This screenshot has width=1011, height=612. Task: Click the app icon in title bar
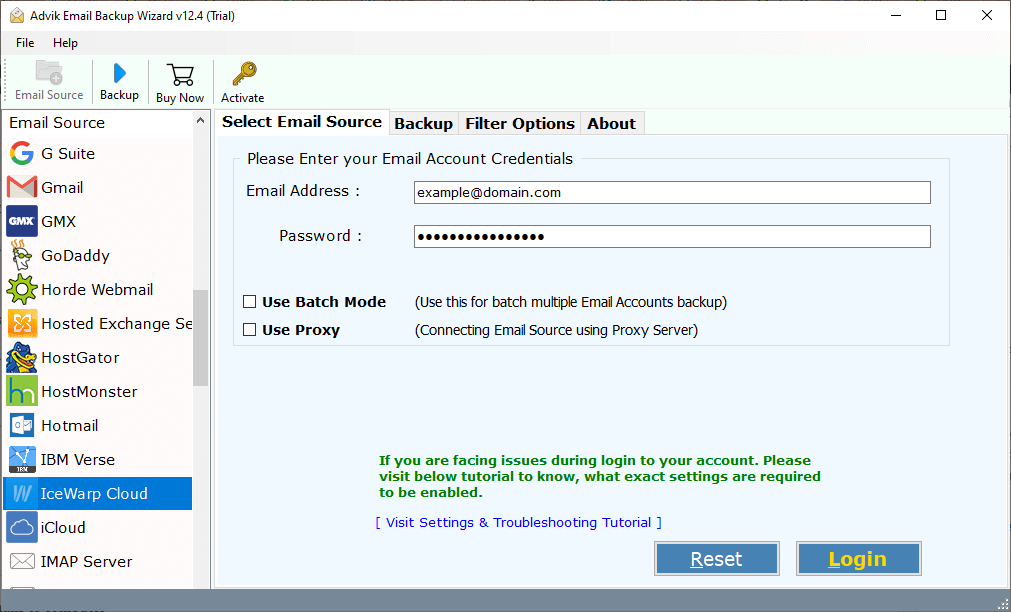click(17, 15)
